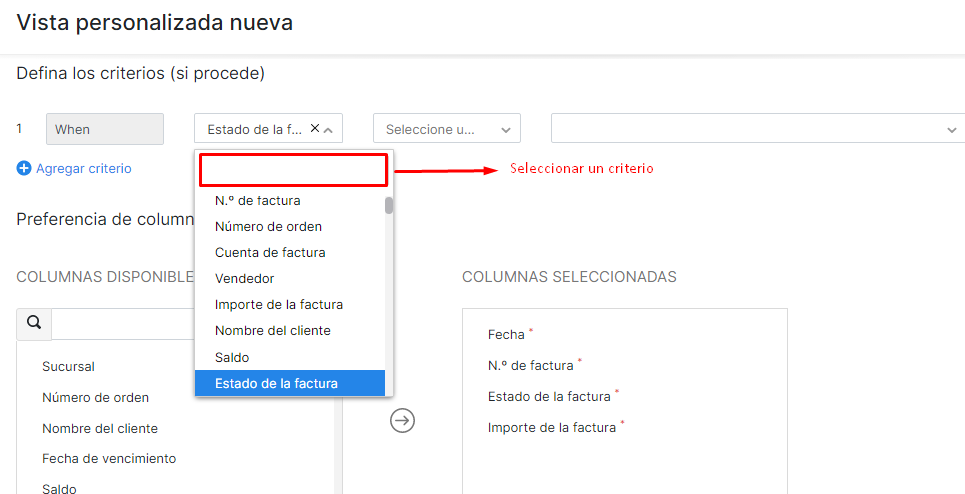Clear the Estado de la factura selection with X

(315, 128)
